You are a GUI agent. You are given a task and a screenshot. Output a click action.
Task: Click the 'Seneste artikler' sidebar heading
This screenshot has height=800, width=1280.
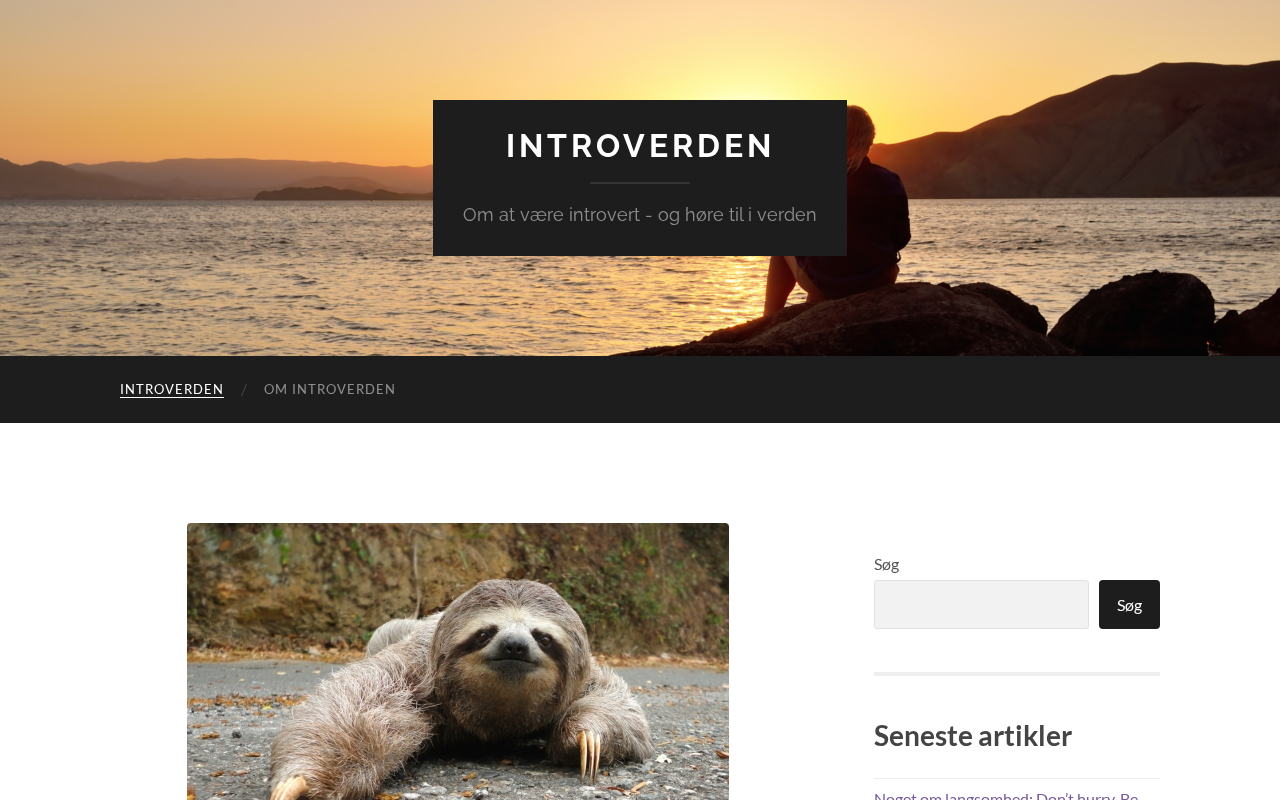[x=973, y=735]
